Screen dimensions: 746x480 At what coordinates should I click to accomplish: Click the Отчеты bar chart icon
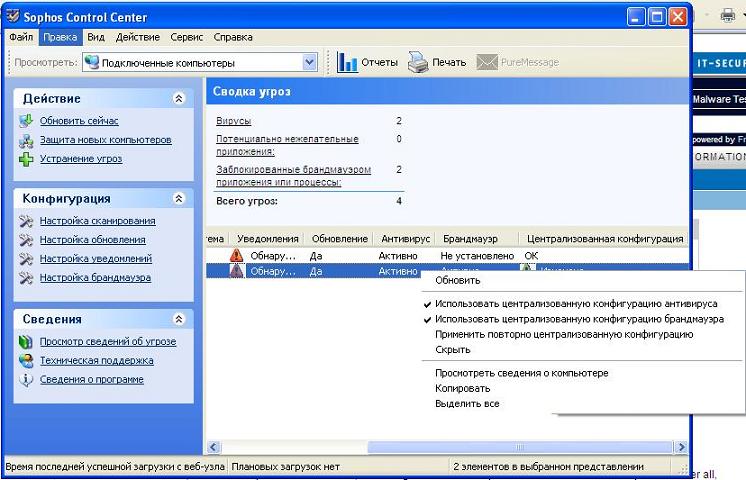click(x=347, y=62)
